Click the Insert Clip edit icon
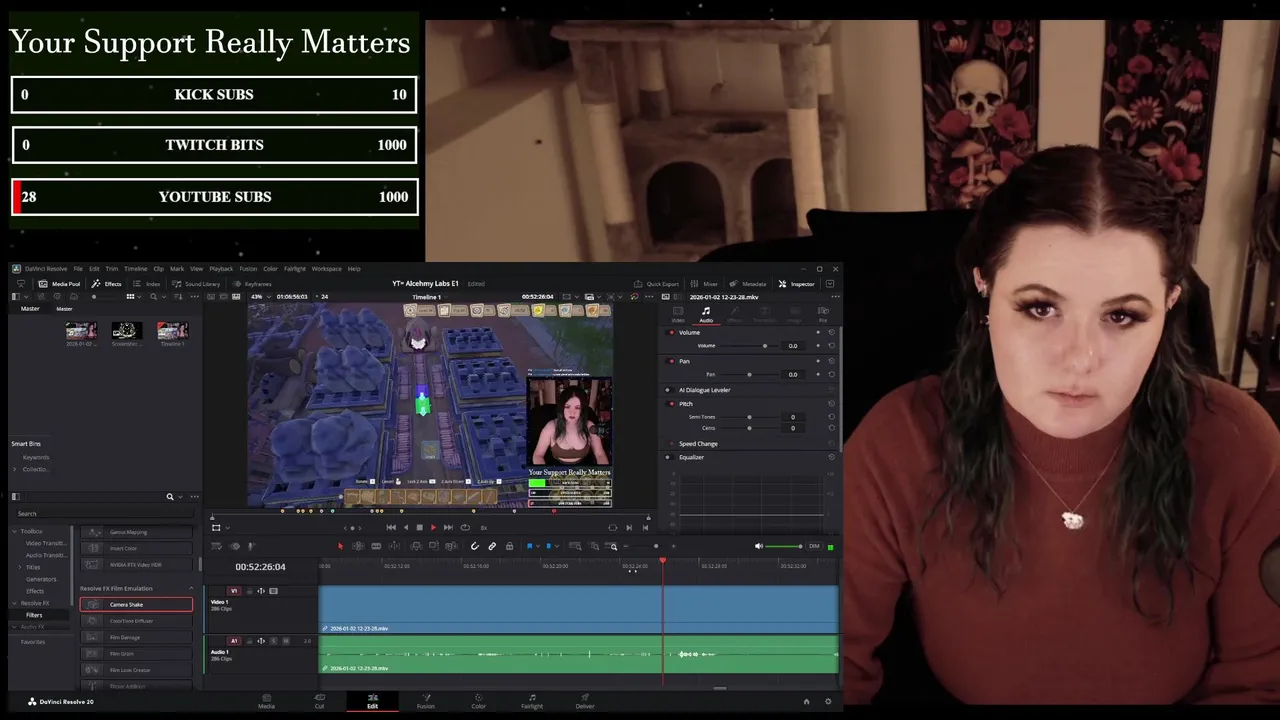 pos(416,546)
